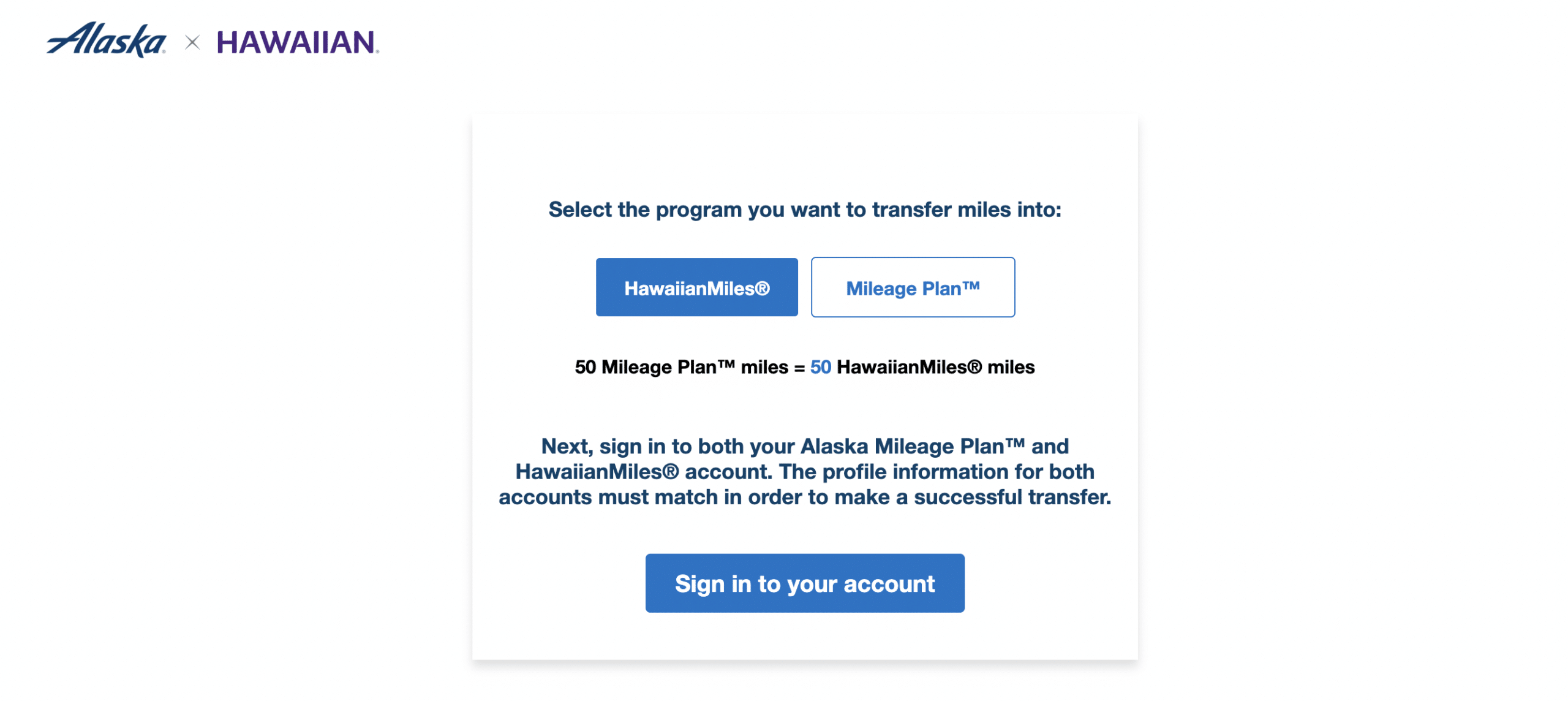1568x701 pixels.
Task: Click the ™ symbol on Mileage Plan button
Action: pyautogui.click(x=970, y=285)
